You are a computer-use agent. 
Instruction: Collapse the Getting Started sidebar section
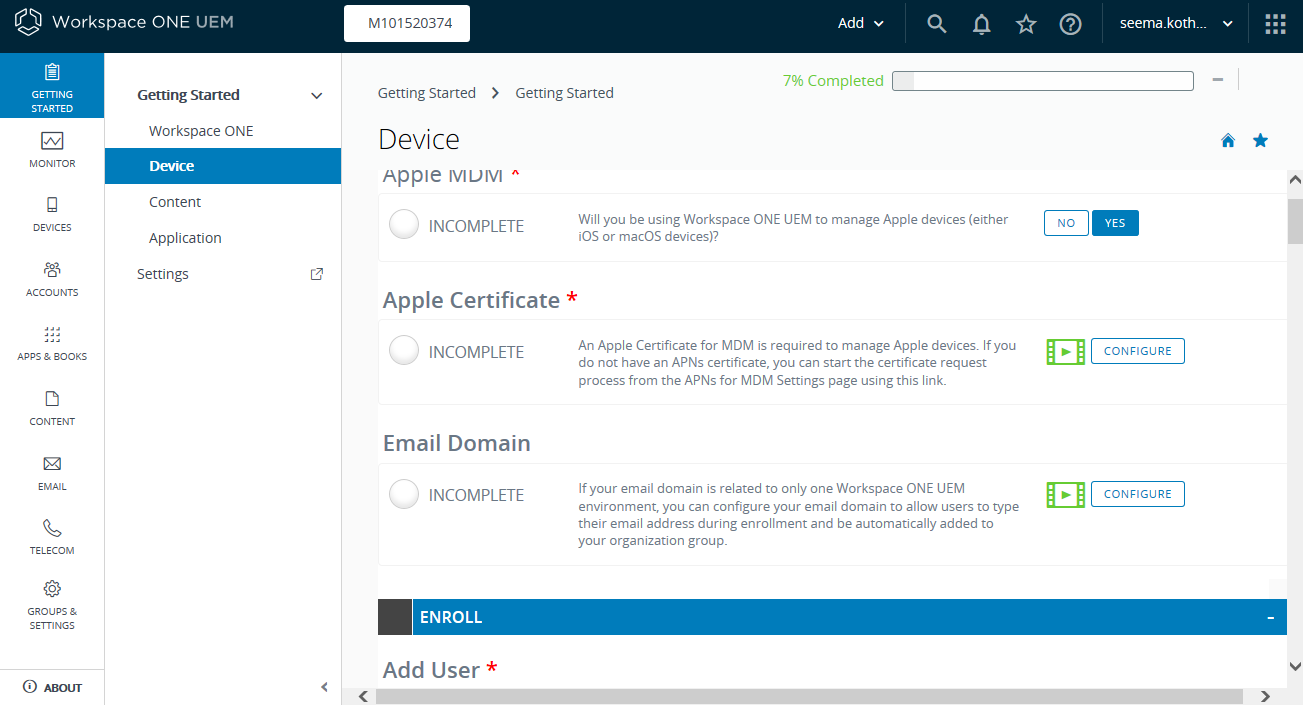click(x=317, y=96)
